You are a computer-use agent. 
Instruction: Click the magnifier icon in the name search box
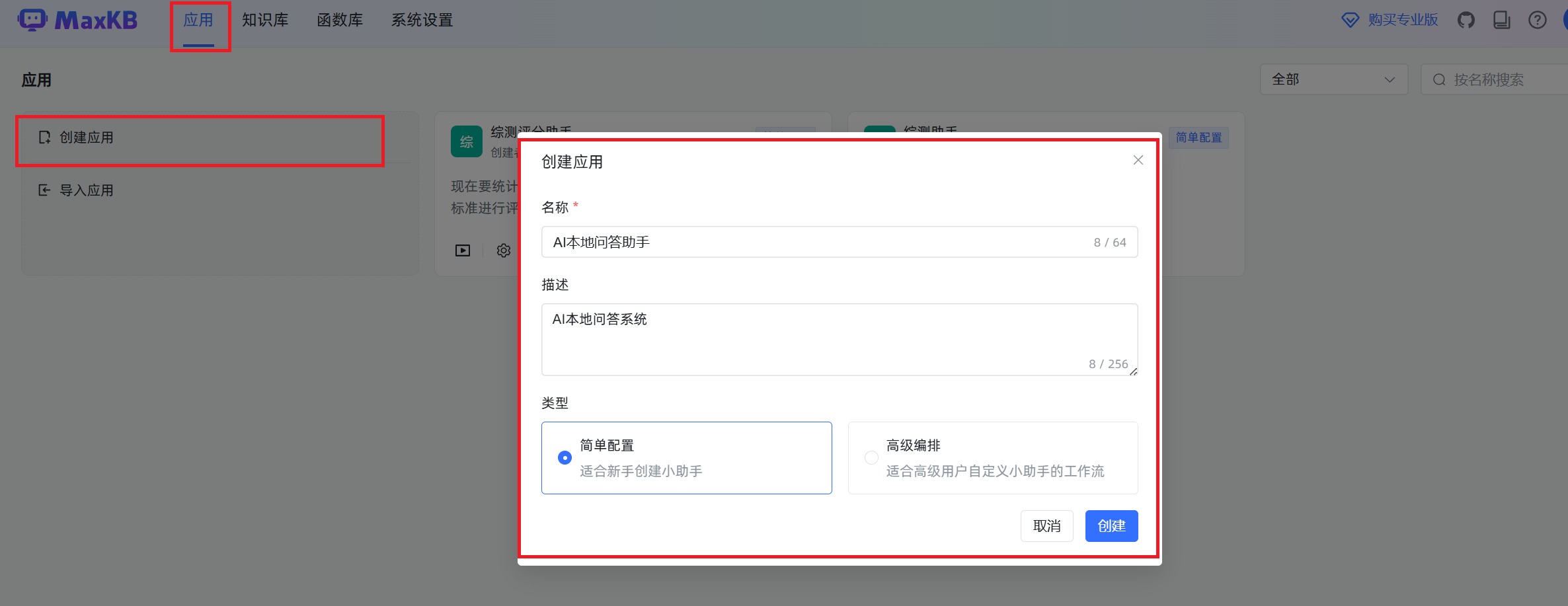pyautogui.click(x=1439, y=79)
